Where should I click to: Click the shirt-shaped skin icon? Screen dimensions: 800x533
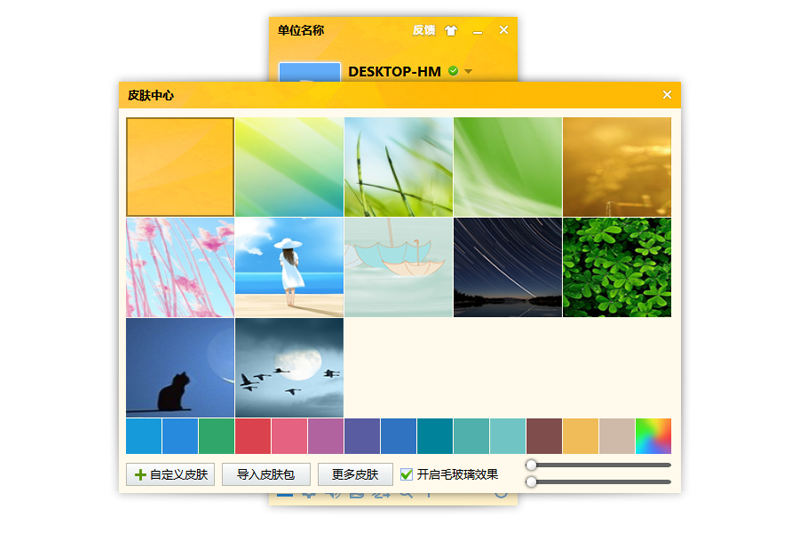(451, 30)
